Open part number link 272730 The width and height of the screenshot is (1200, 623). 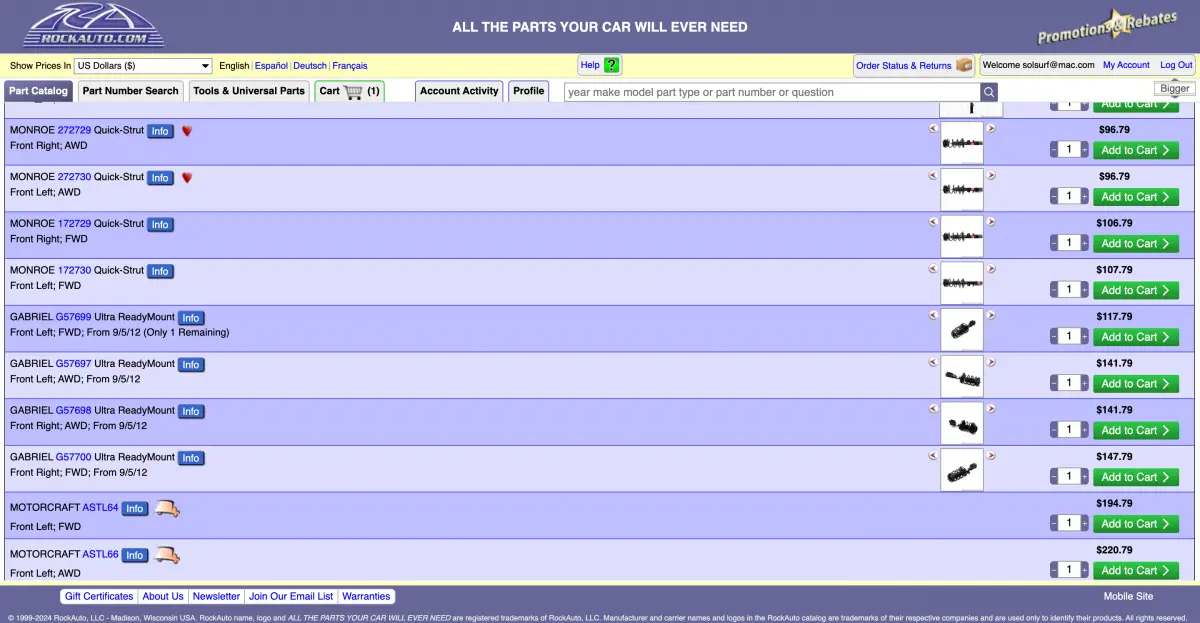tap(74, 177)
